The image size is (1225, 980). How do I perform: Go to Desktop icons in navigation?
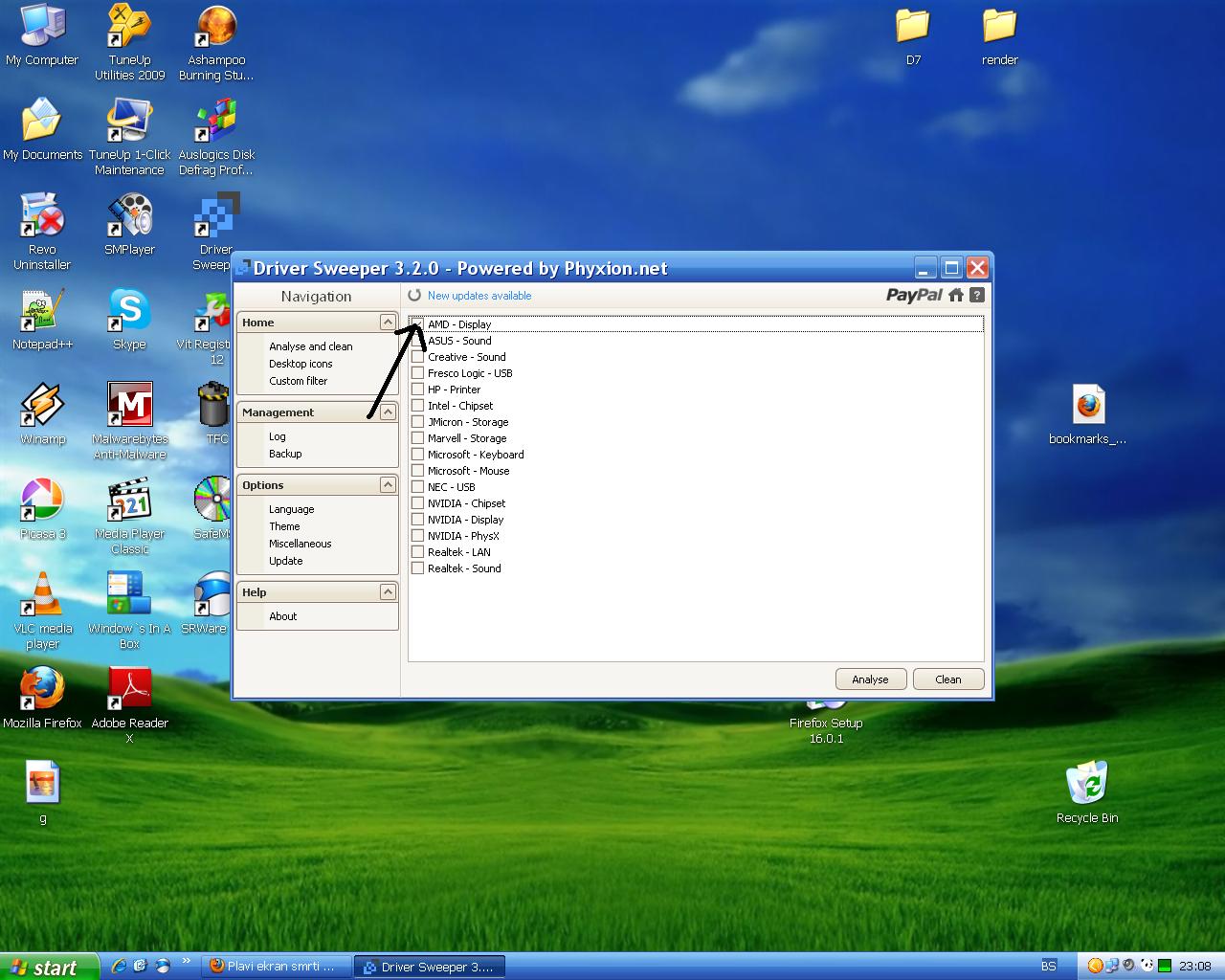click(301, 364)
